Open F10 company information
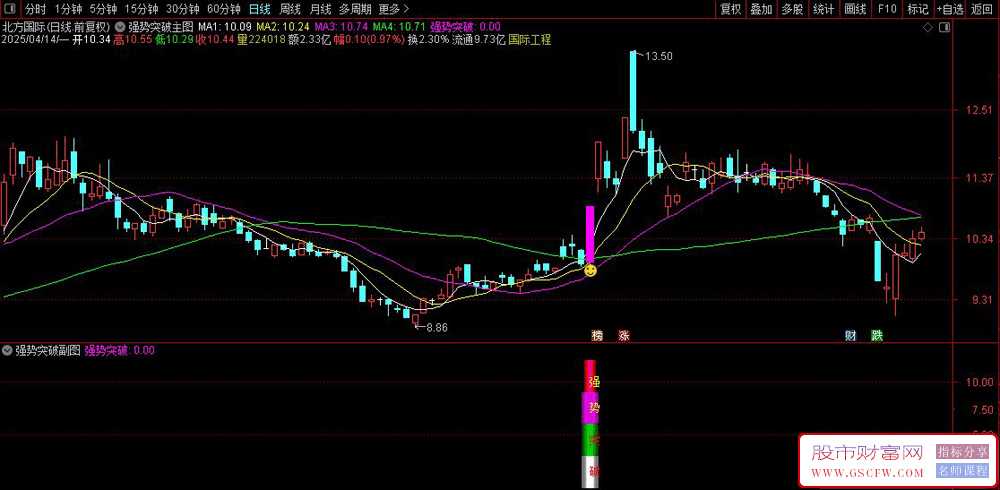The height and width of the screenshot is (490, 1000). tap(886, 9)
